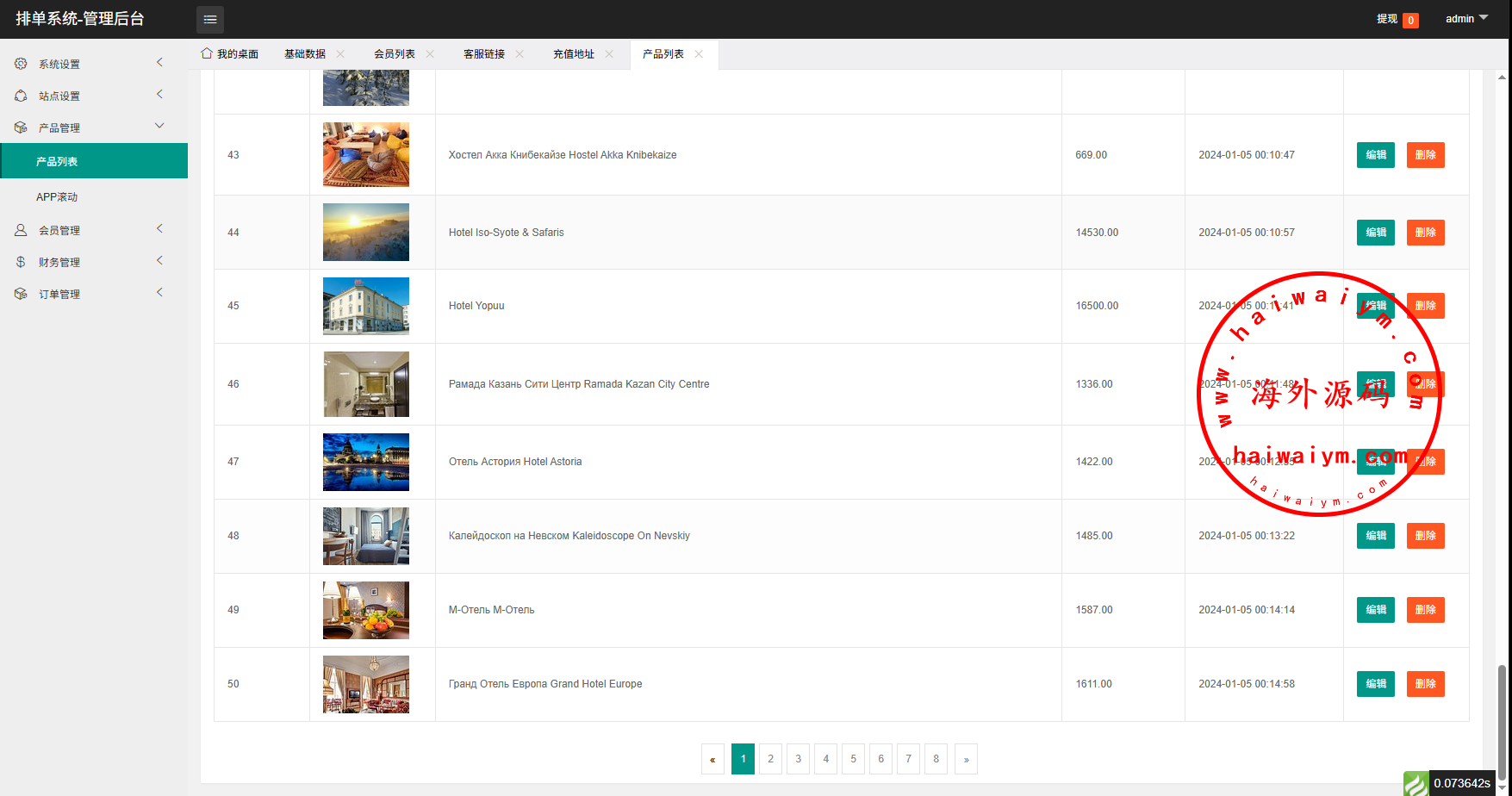Switch to the 充值地址 tab
This screenshot has width=1512, height=796.
coord(573,54)
